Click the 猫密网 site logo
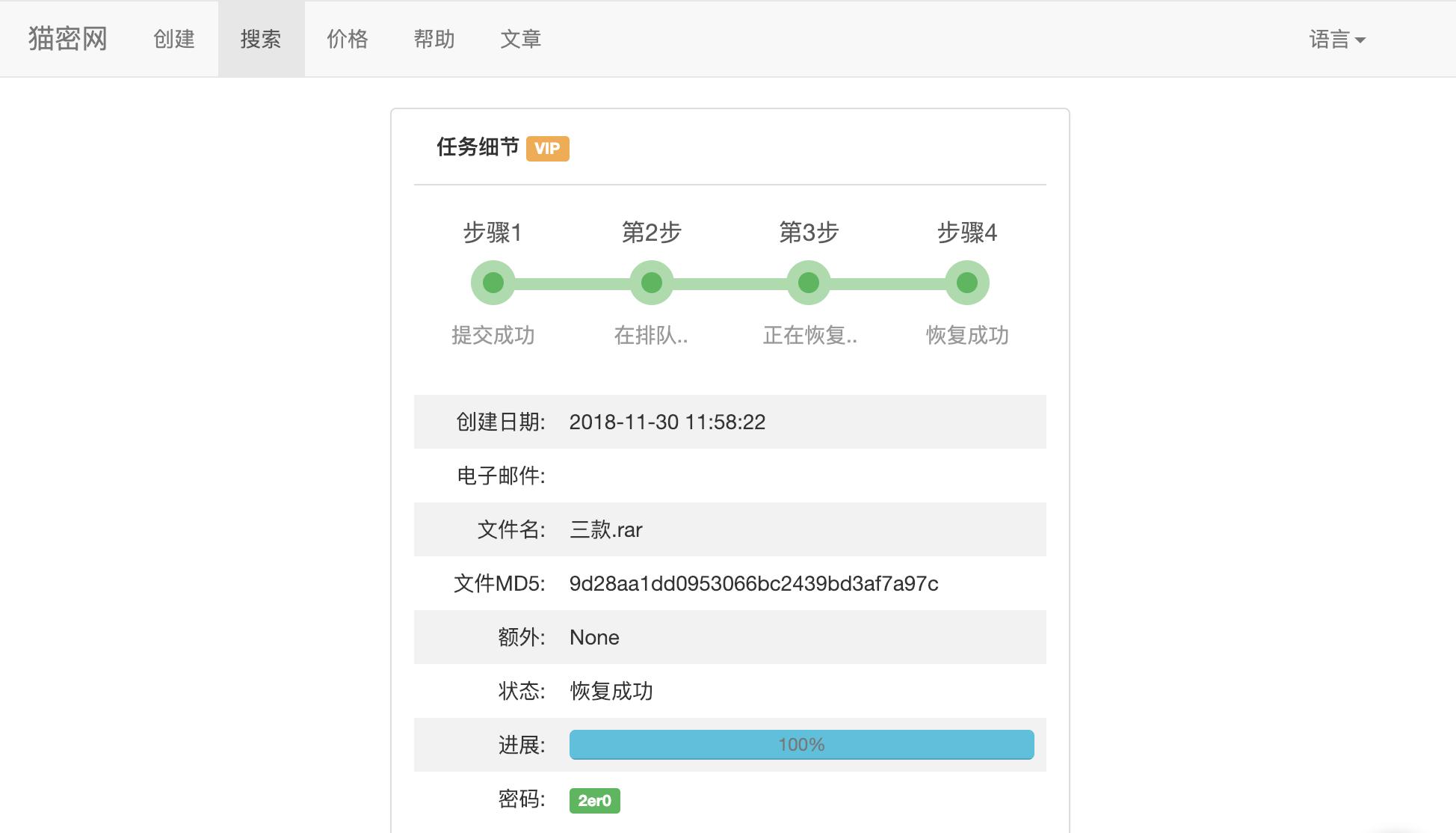Viewport: 1456px width, 833px height. [x=66, y=38]
